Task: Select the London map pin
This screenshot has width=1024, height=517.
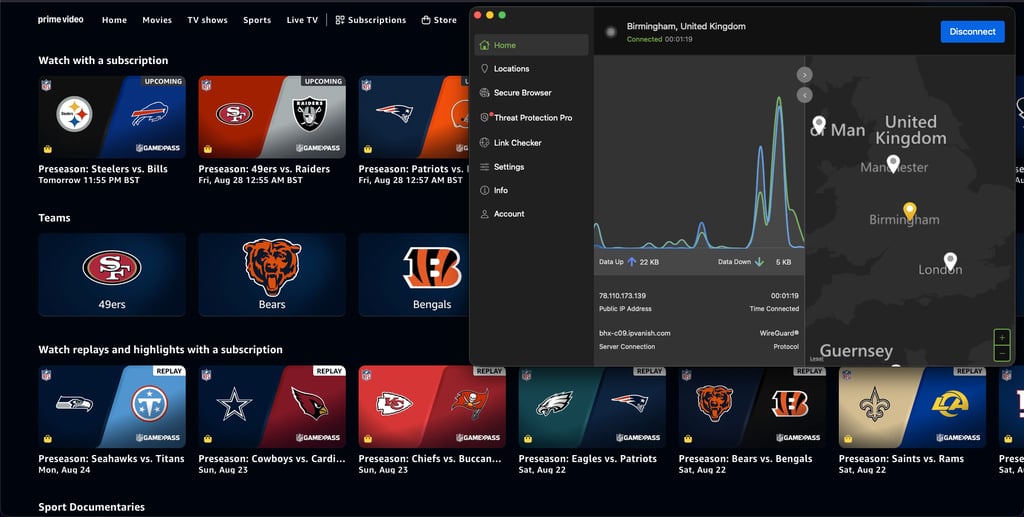Action: [950, 262]
